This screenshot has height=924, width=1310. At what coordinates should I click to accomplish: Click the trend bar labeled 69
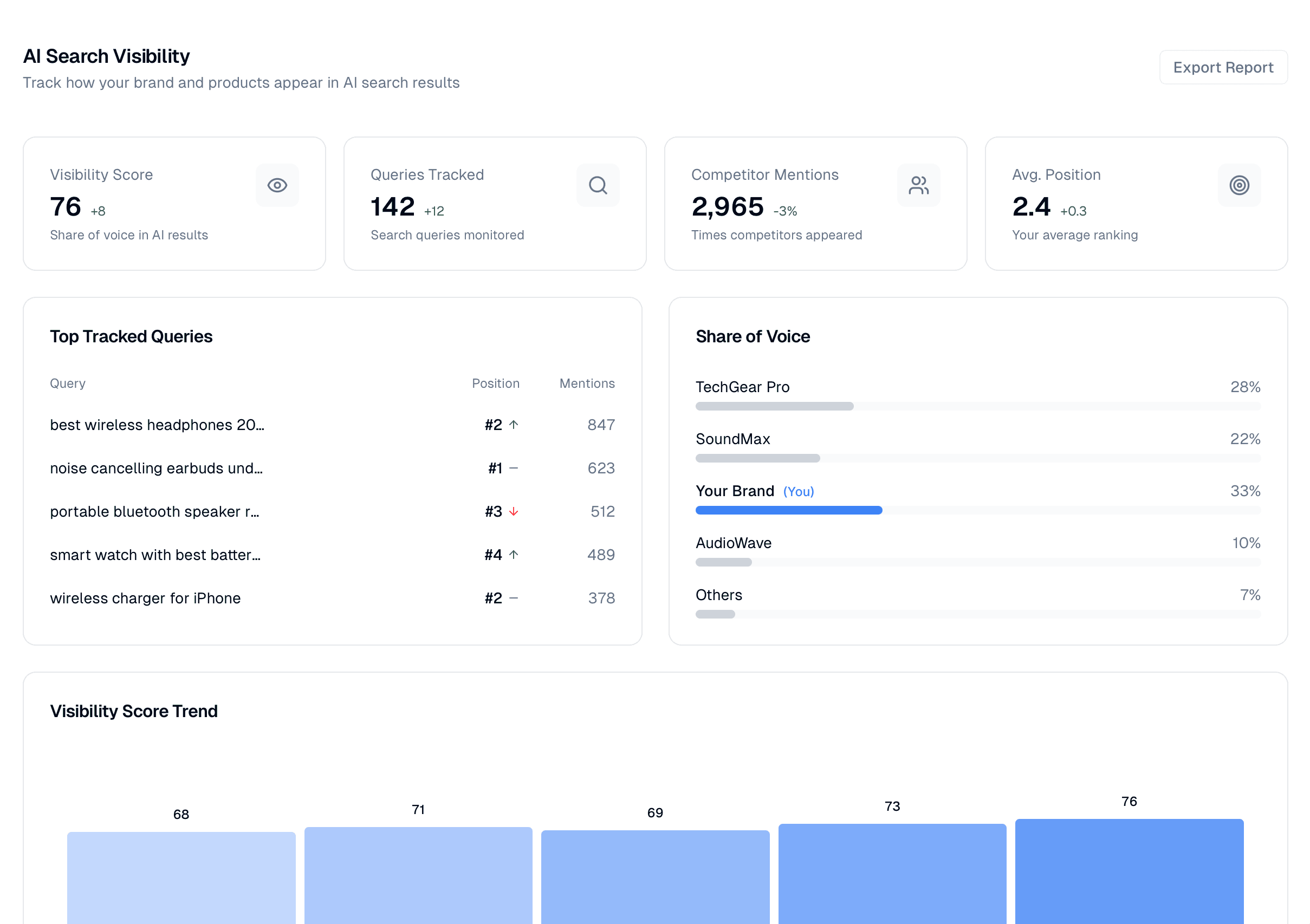tap(655, 877)
